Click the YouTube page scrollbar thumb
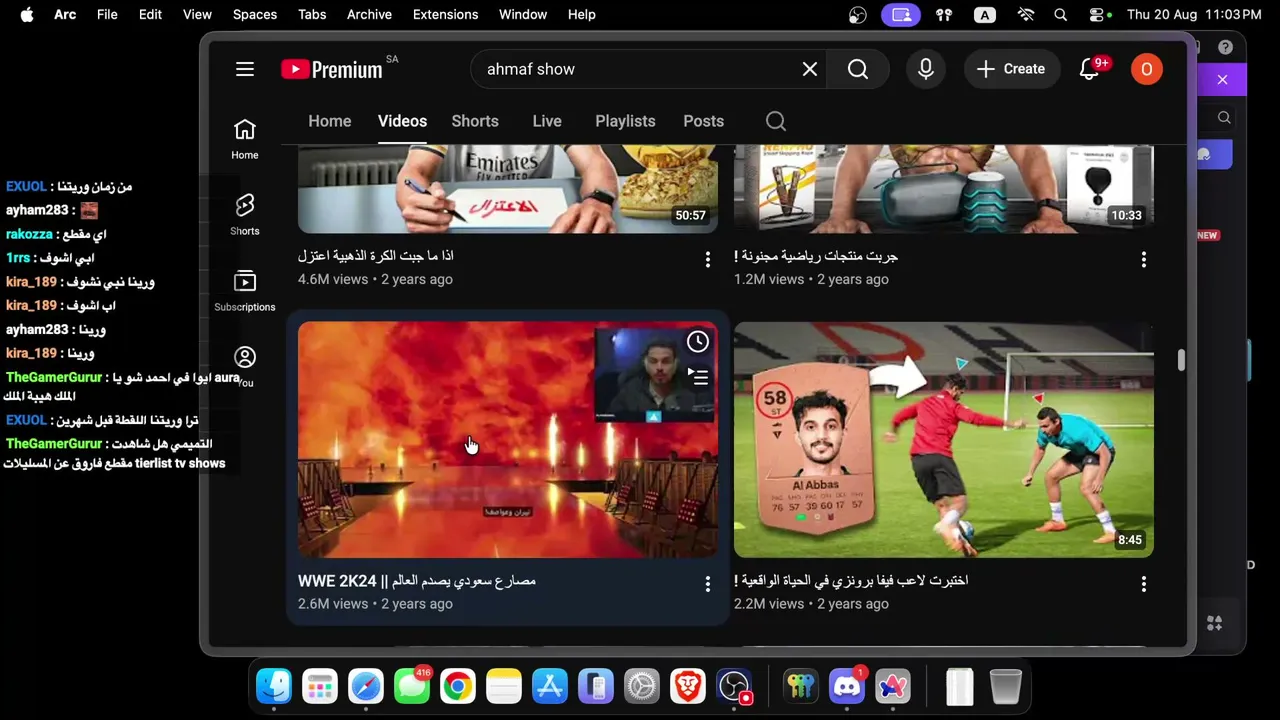 click(x=1181, y=360)
